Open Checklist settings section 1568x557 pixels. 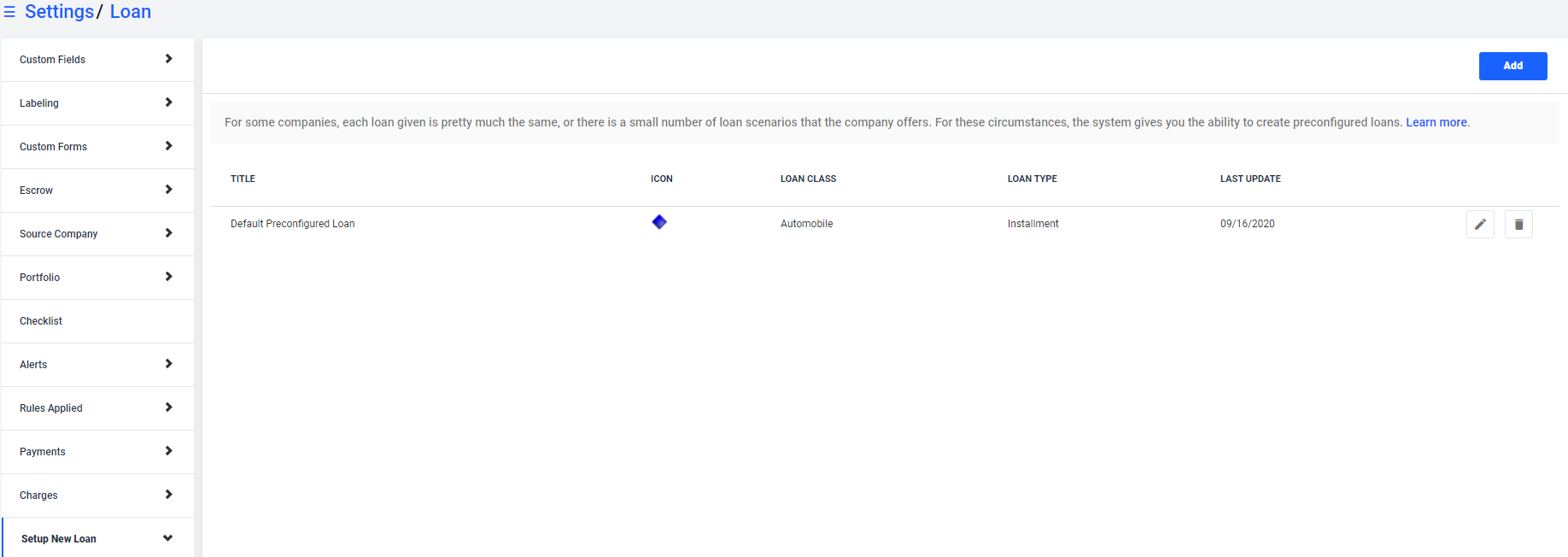pos(97,321)
